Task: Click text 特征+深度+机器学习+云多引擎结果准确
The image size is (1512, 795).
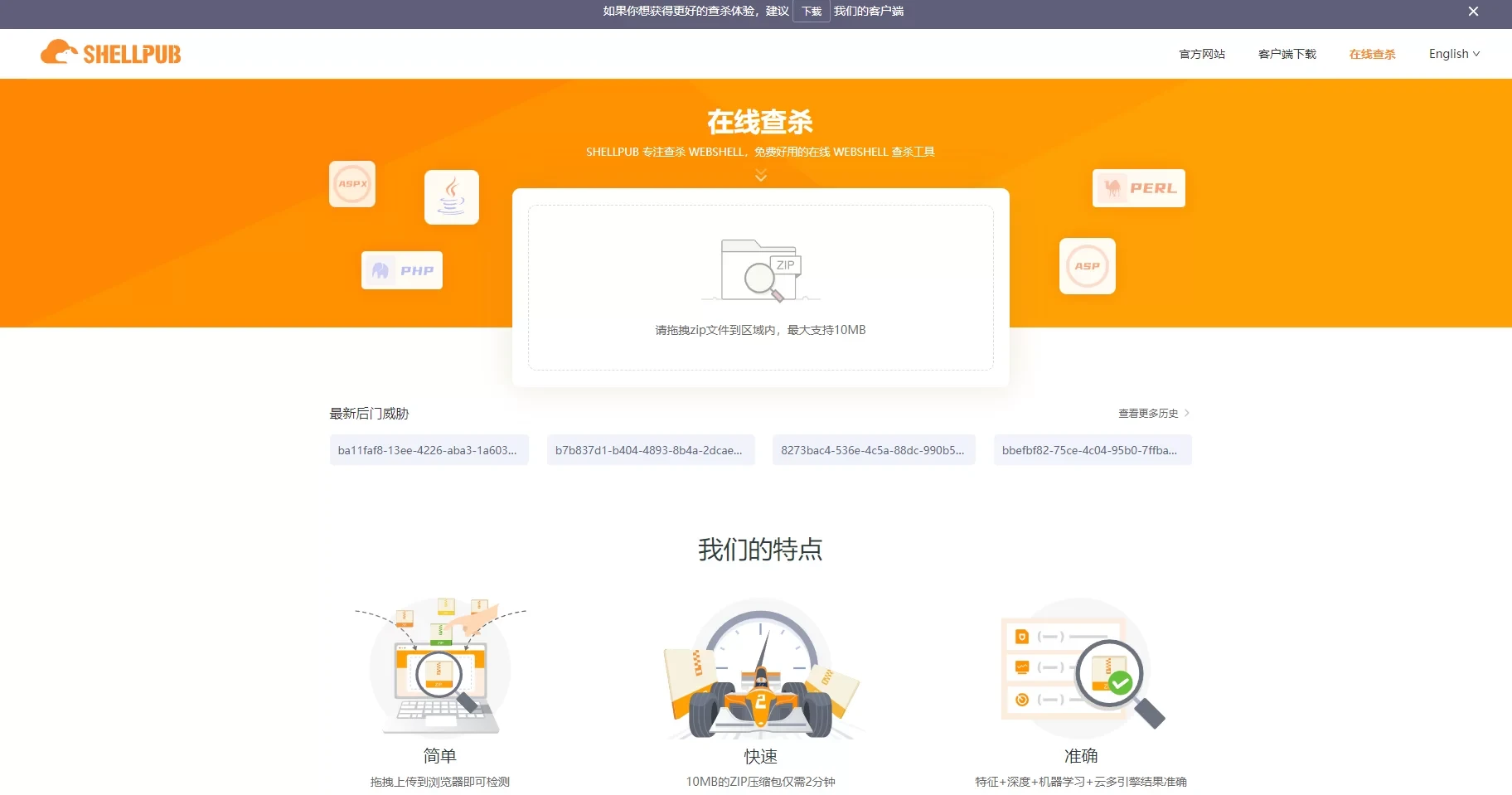Action: click(1081, 782)
